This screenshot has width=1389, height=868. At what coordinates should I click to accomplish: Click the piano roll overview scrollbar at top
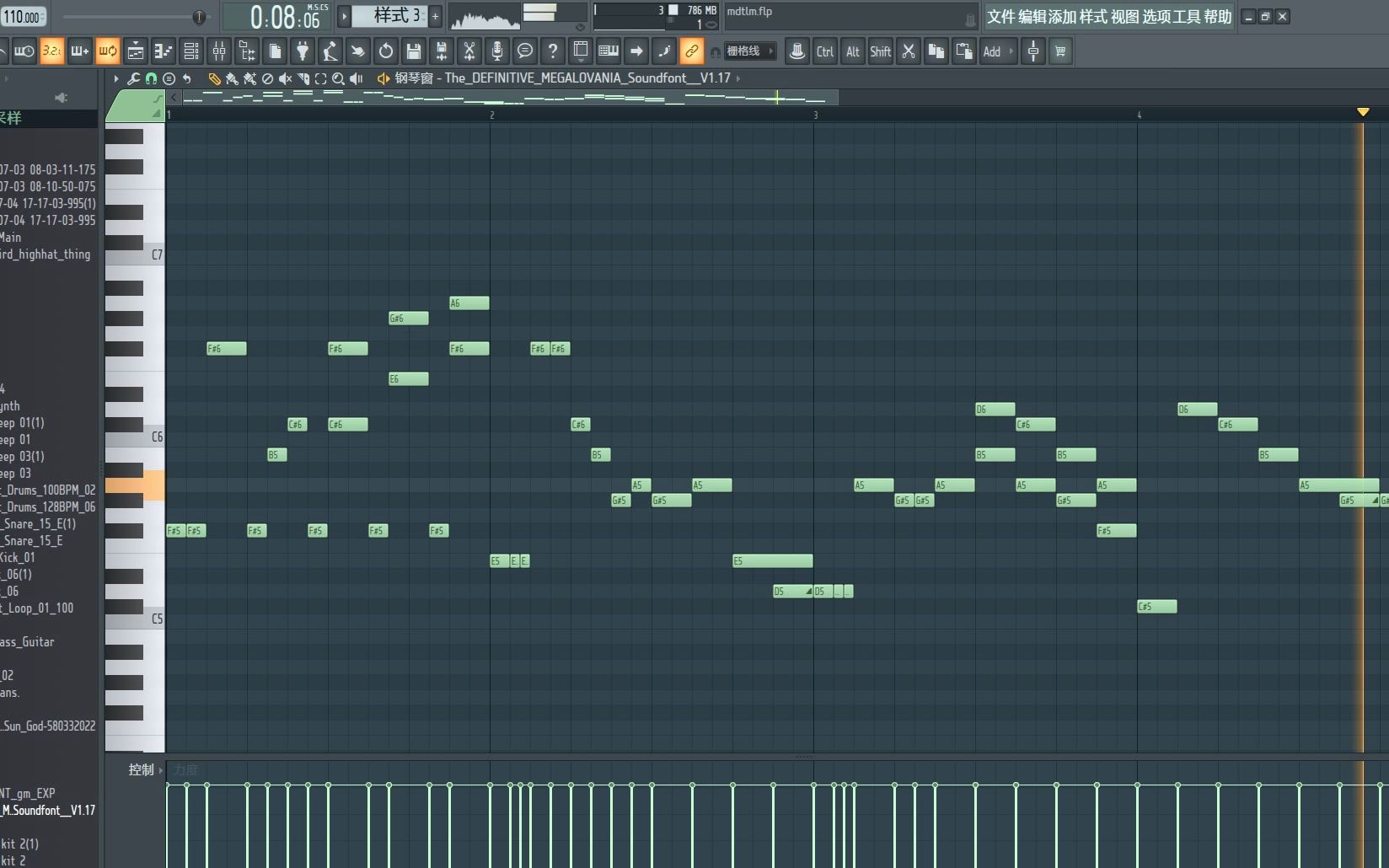click(x=510, y=98)
